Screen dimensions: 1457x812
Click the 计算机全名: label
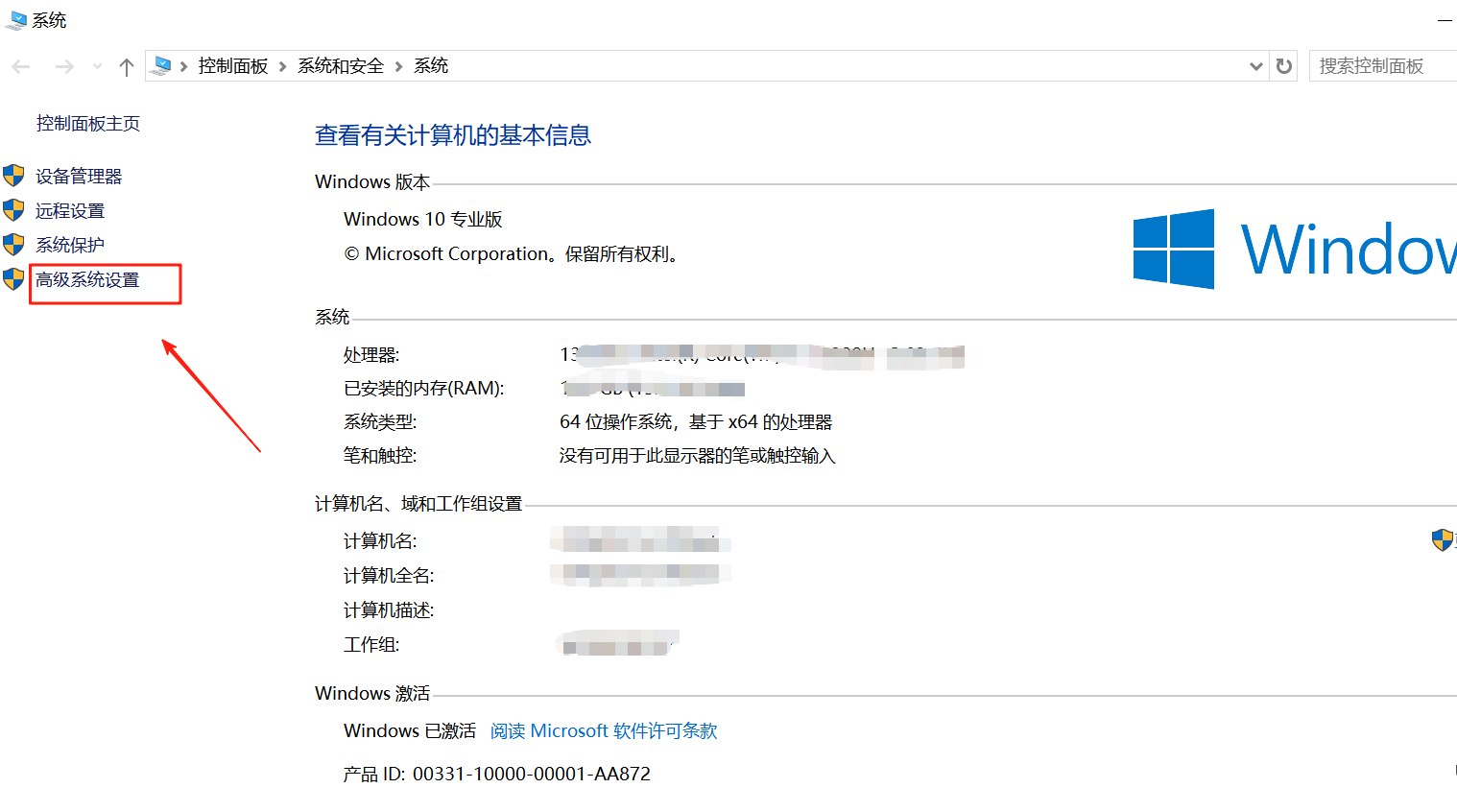[x=389, y=575]
